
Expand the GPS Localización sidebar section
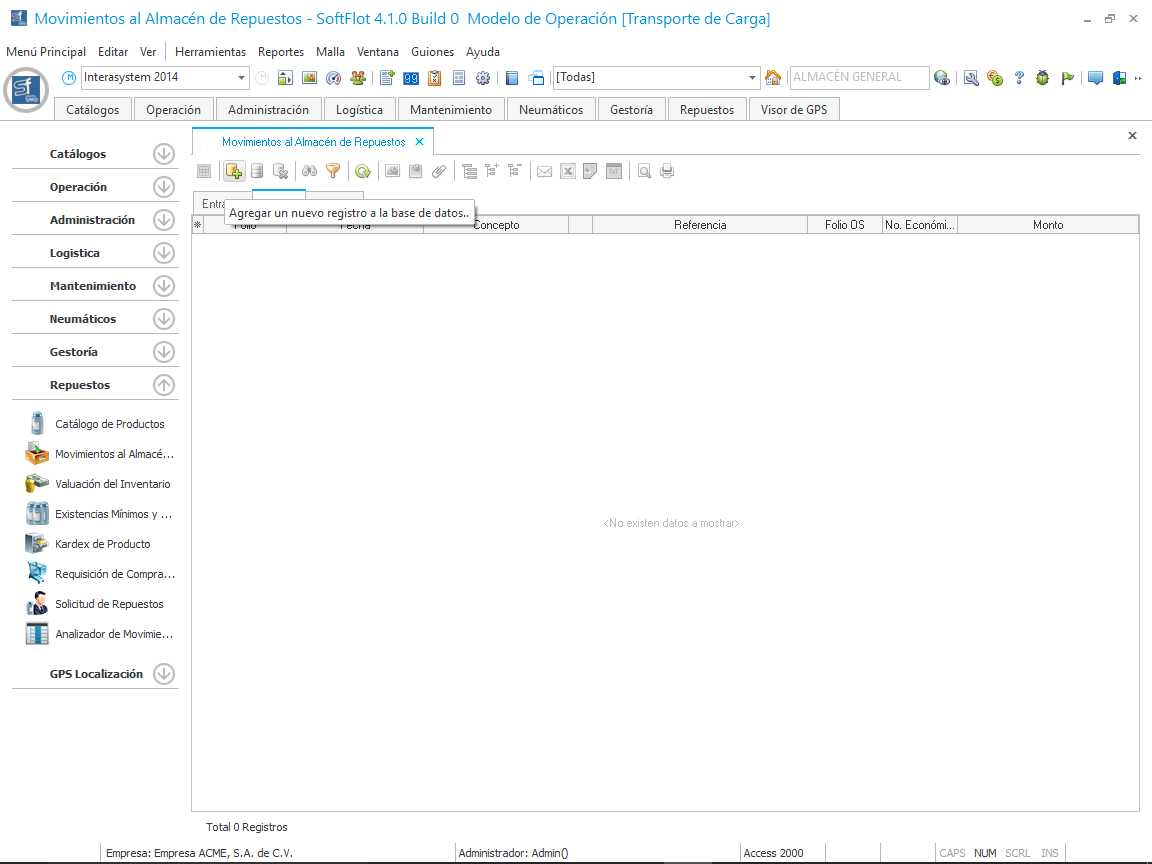pyautogui.click(x=164, y=674)
